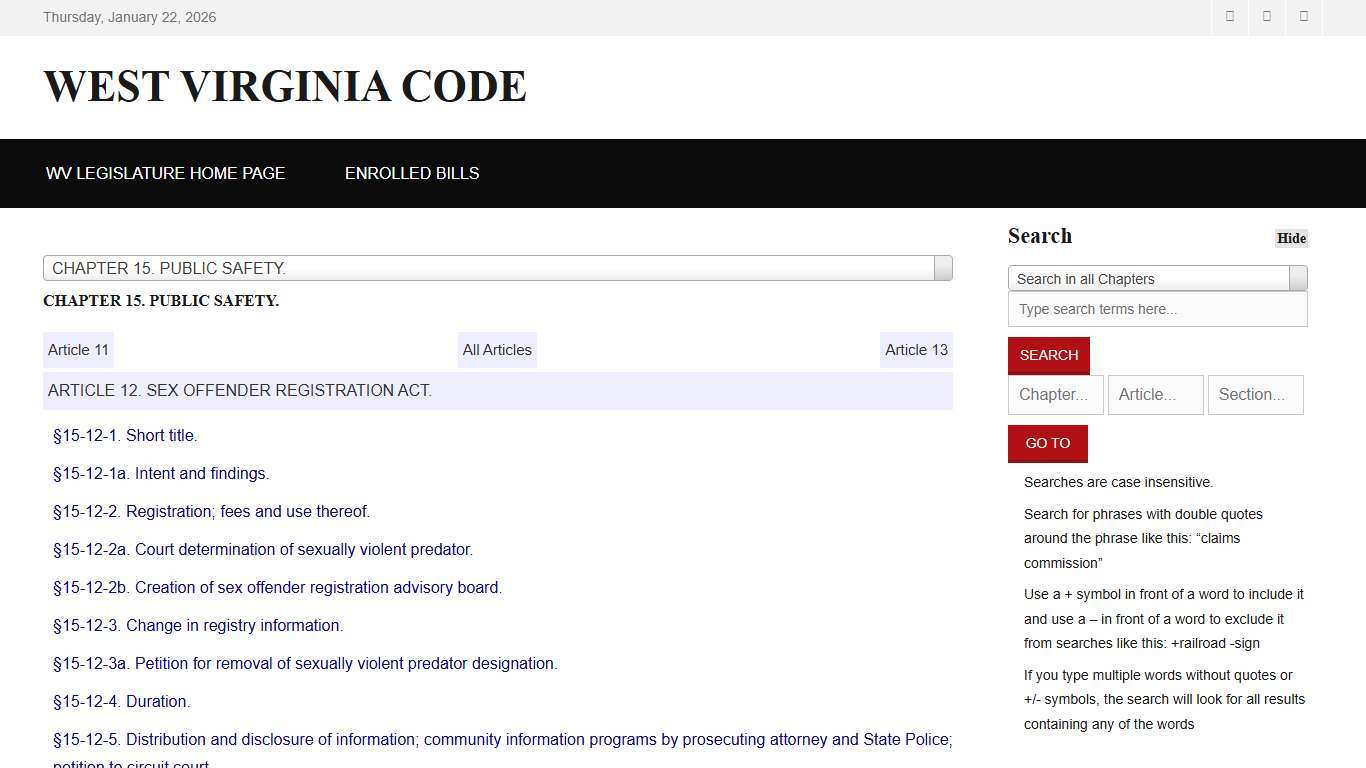Open §15-12-4. Duration section
Screen dimensions: 1366x768
click(121, 701)
